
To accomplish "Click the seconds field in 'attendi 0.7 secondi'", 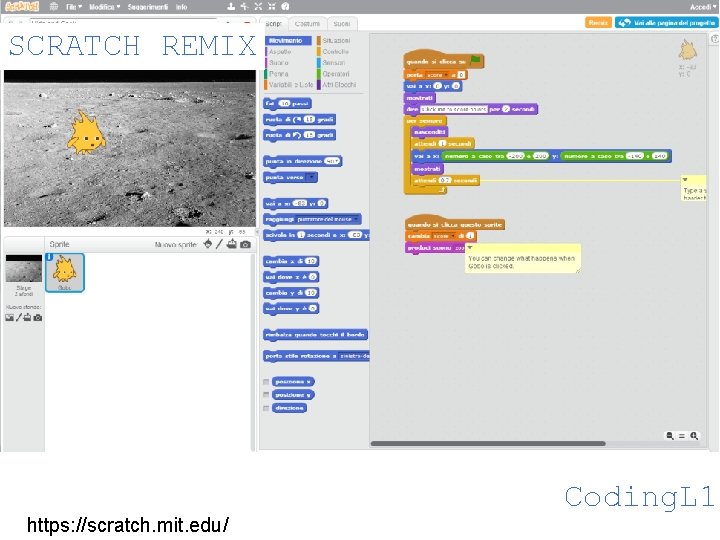I will click(444, 180).
